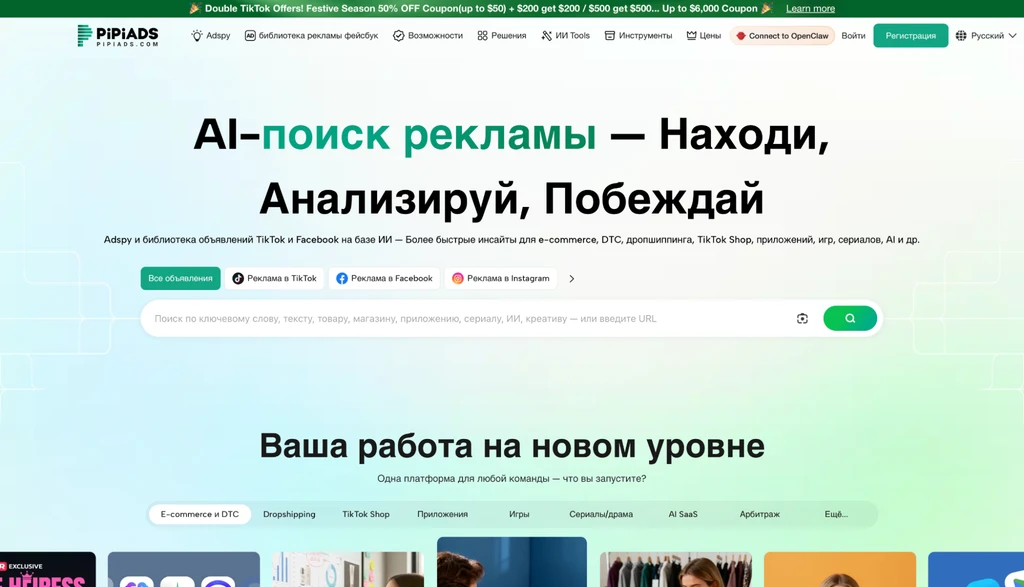Open the ИИ Tools menu
Viewport: 1024px width, 587px height.
(x=565, y=36)
